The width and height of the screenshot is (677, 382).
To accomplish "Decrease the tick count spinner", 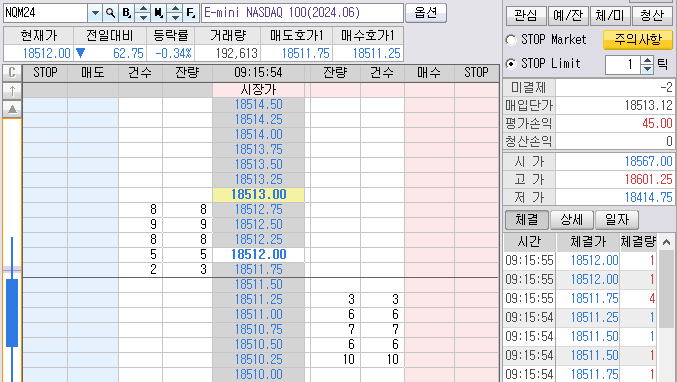I will tap(647, 69).
